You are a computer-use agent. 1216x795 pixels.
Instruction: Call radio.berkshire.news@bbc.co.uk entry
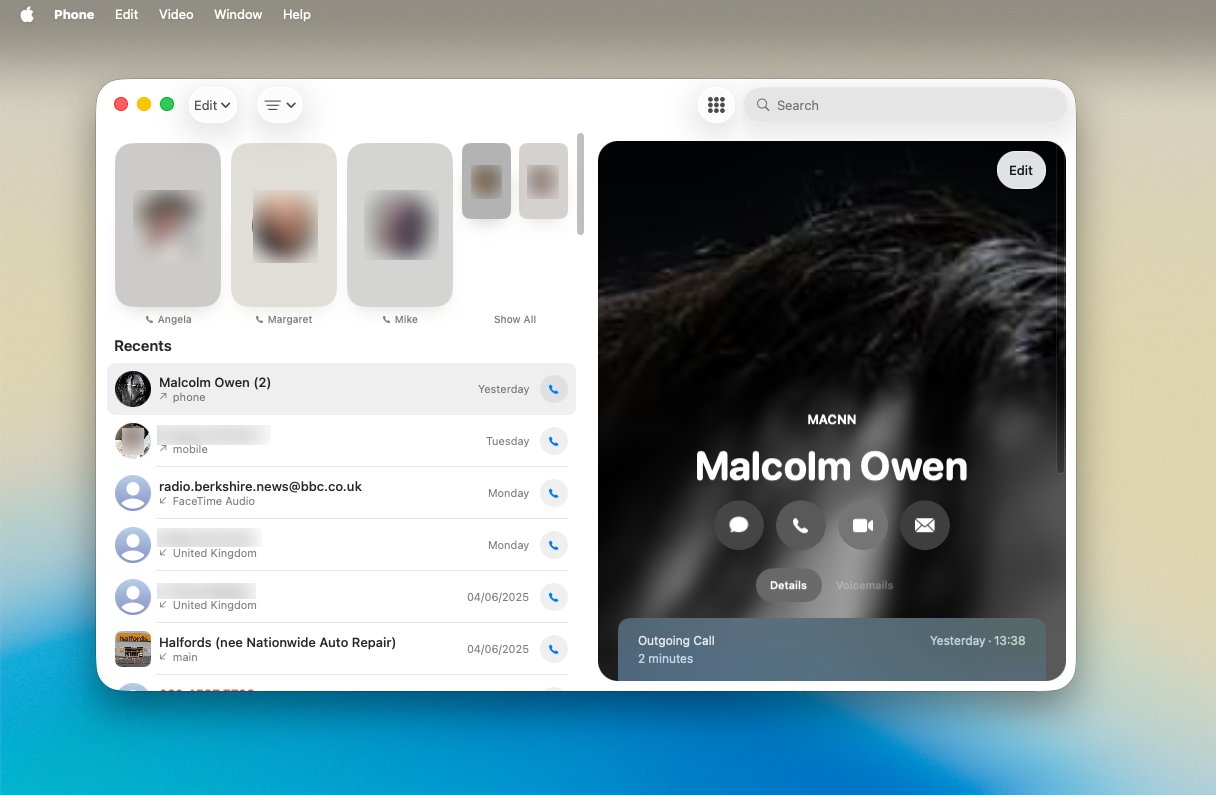point(554,493)
